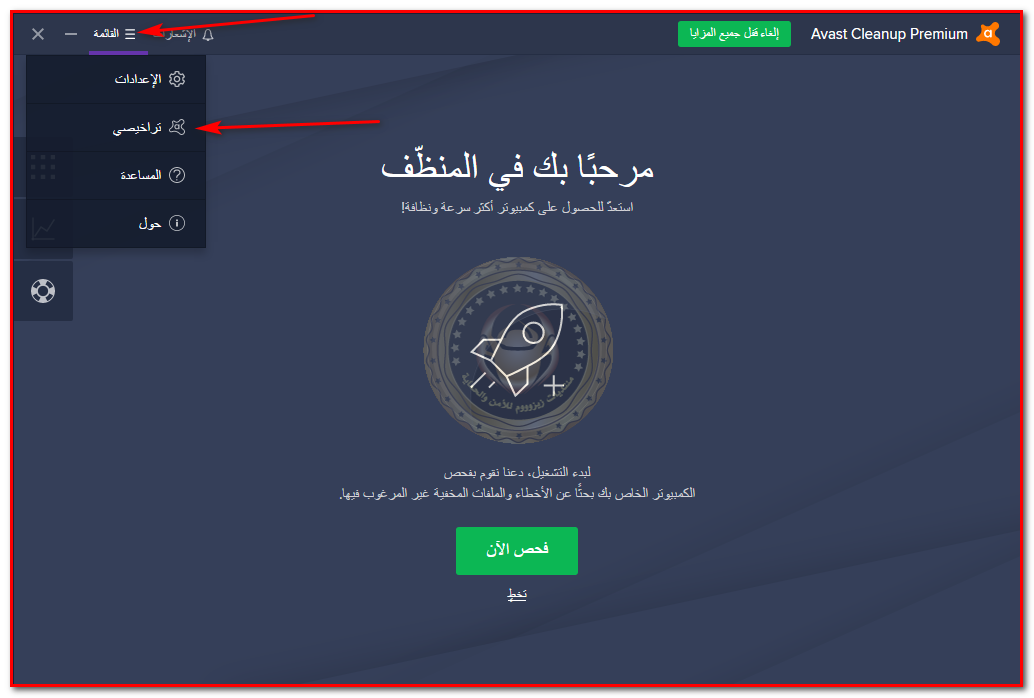Select the المساعدة menu entry label
Image resolution: width=1034 pixels, height=698 pixels.
[140, 175]
